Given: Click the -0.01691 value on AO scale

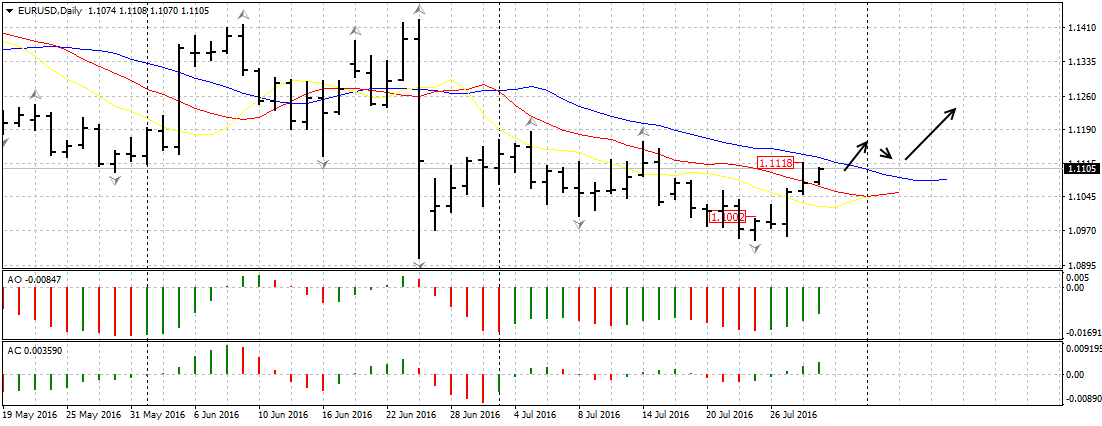Looking at the screenshot, I should pos(1081,333).
